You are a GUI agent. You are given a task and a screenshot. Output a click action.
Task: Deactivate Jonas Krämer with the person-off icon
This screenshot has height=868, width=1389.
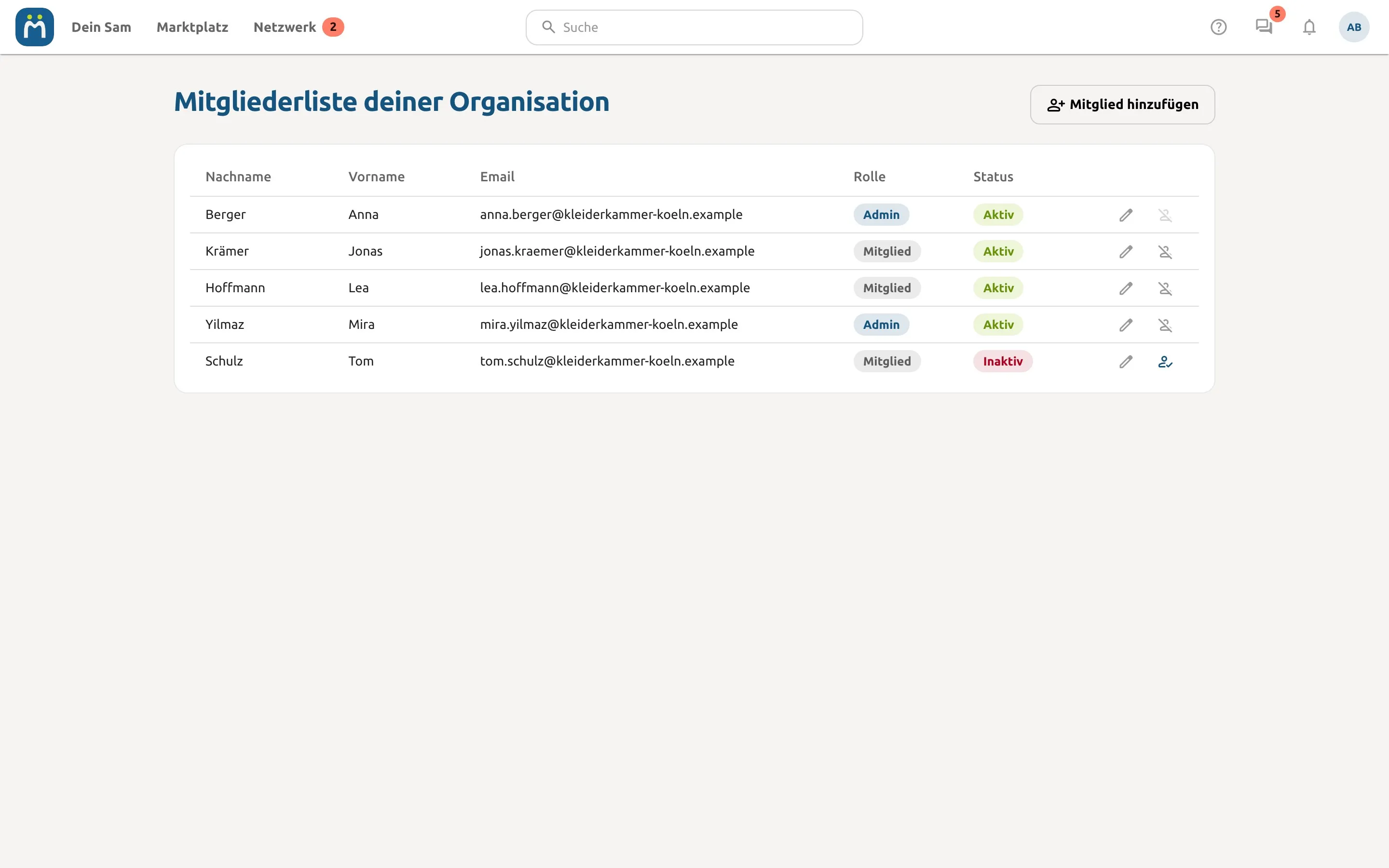(x=1165, y=251)
